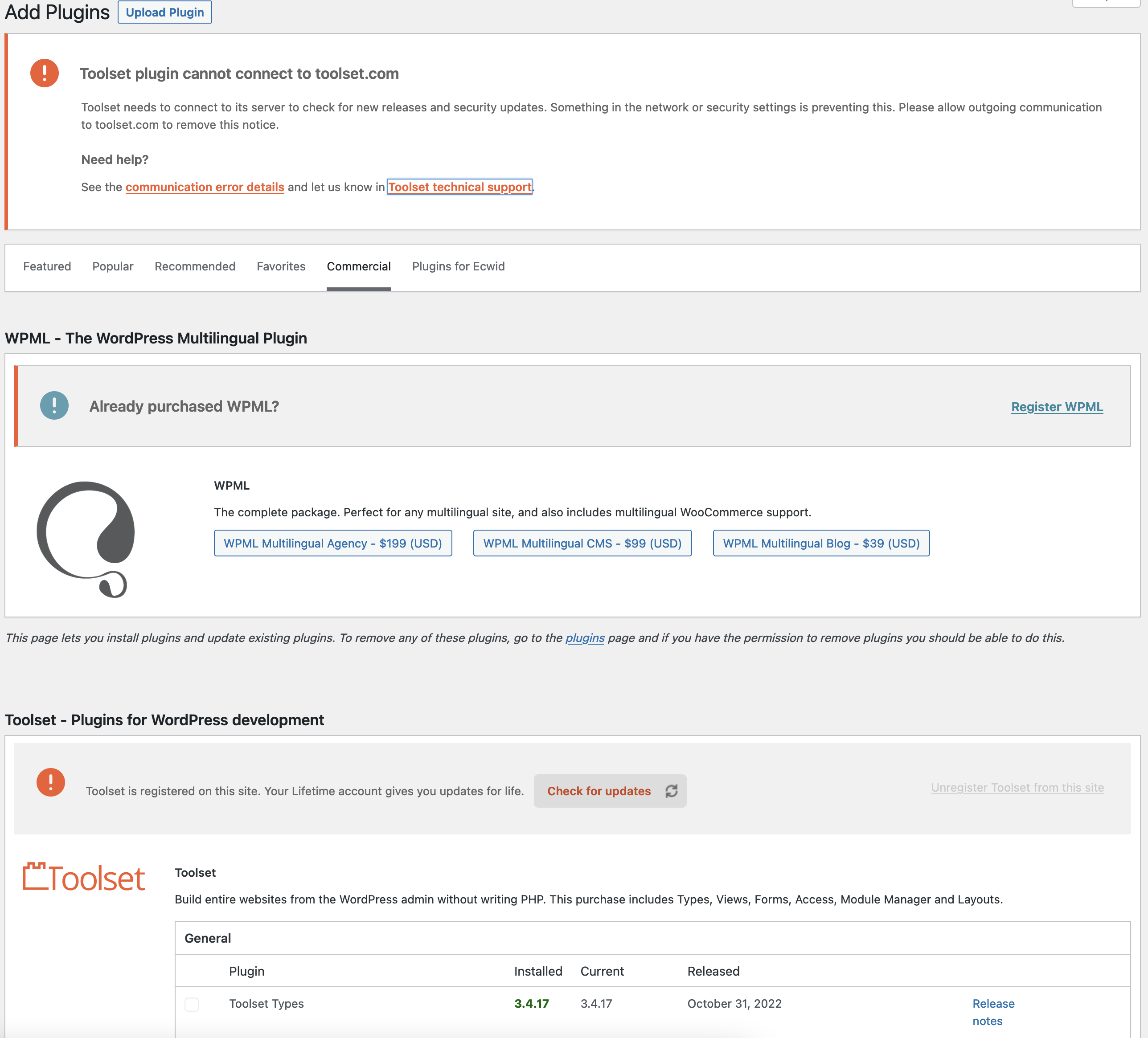The width and height of the screenshot is (1148, 1038).
Task: Click the Add Plugins page heading
Action: point(57,12)
